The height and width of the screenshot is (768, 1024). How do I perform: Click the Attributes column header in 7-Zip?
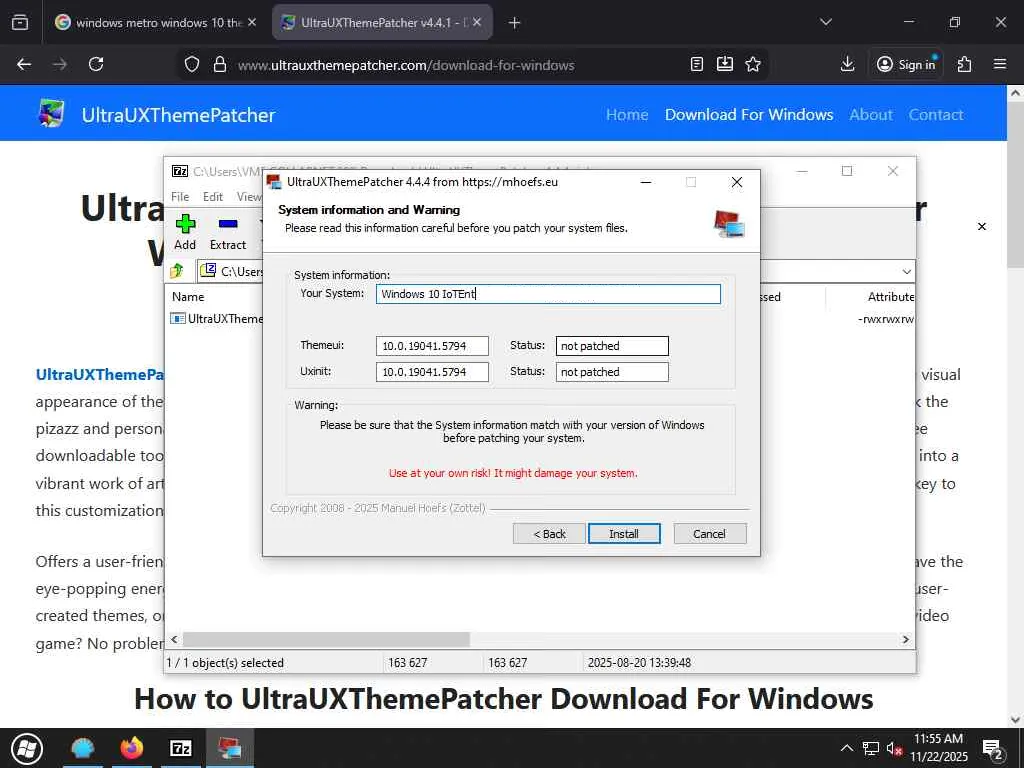point(891,296)
